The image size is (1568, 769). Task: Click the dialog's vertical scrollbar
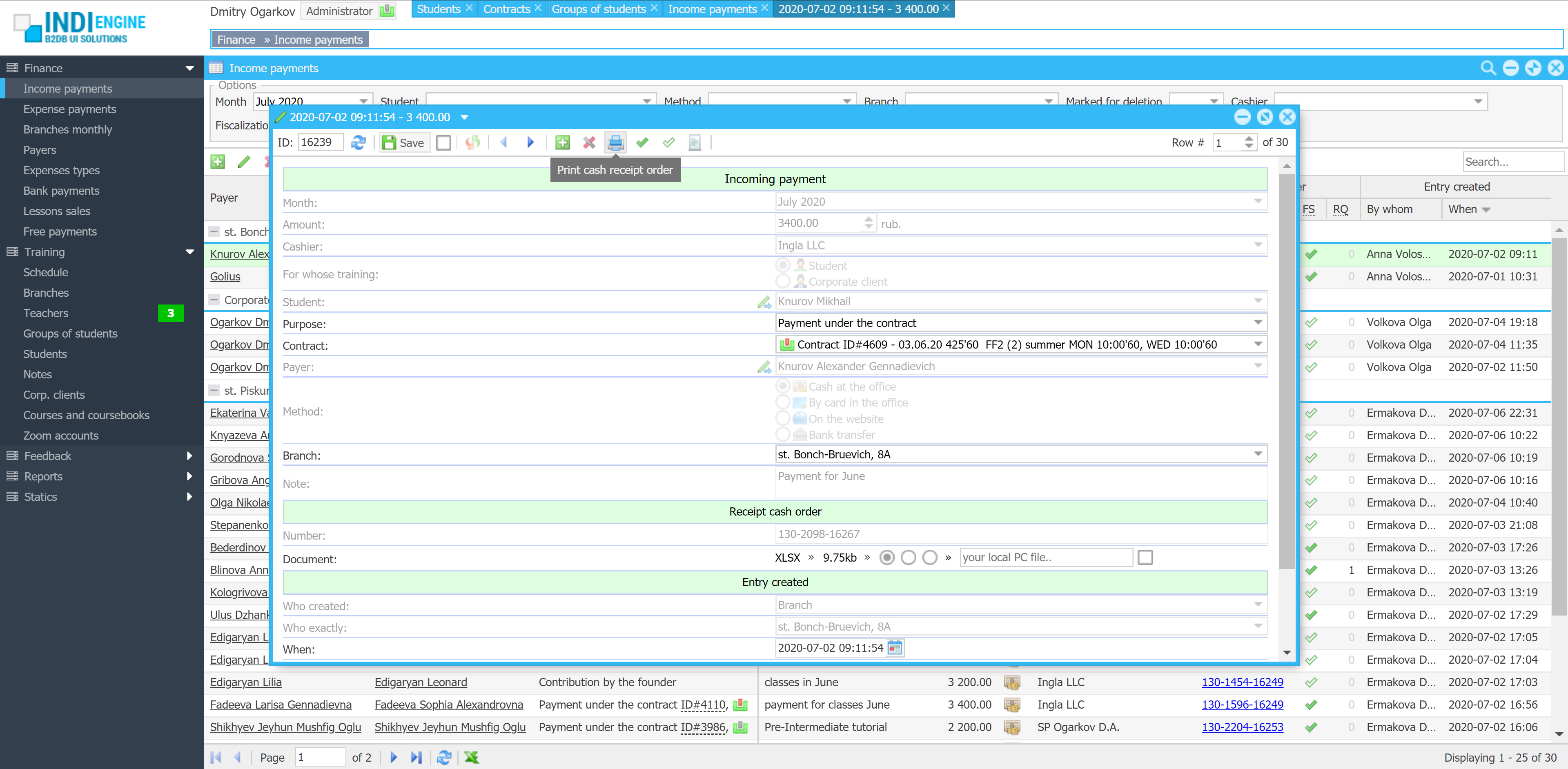pyautogui.click(x=1286, y=365)
